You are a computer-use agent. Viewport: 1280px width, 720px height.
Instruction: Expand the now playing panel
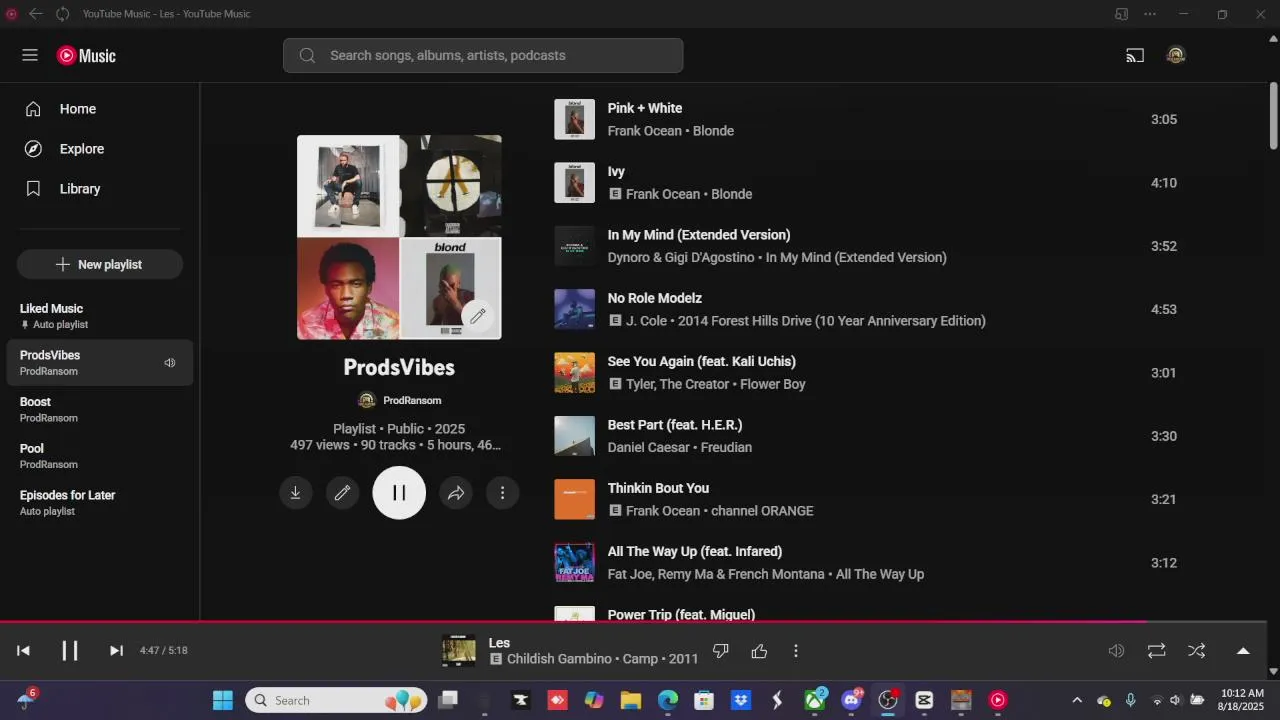pyautogui.click(x=1243, y=651)
